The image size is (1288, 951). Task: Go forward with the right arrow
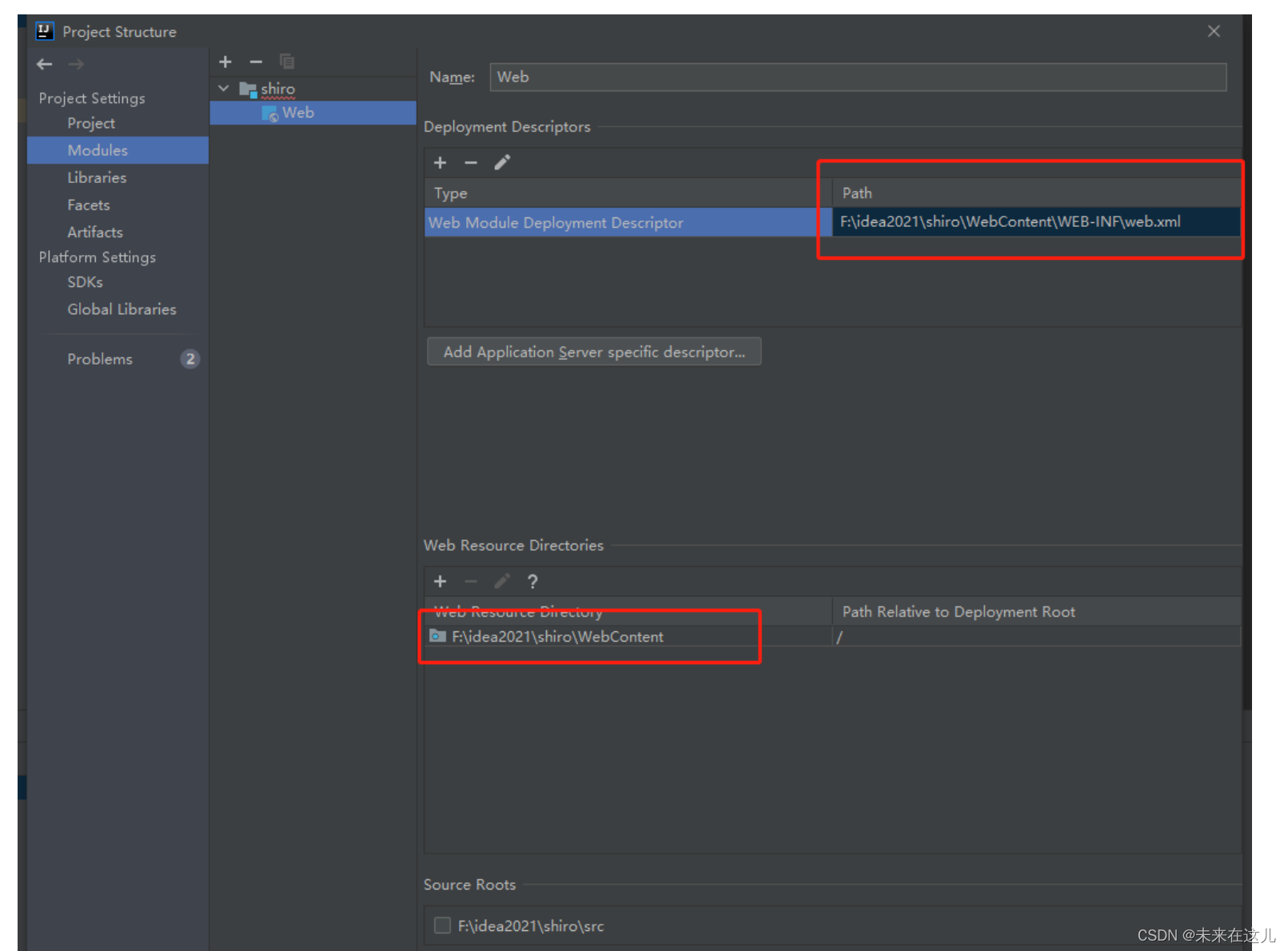[76, 64]
